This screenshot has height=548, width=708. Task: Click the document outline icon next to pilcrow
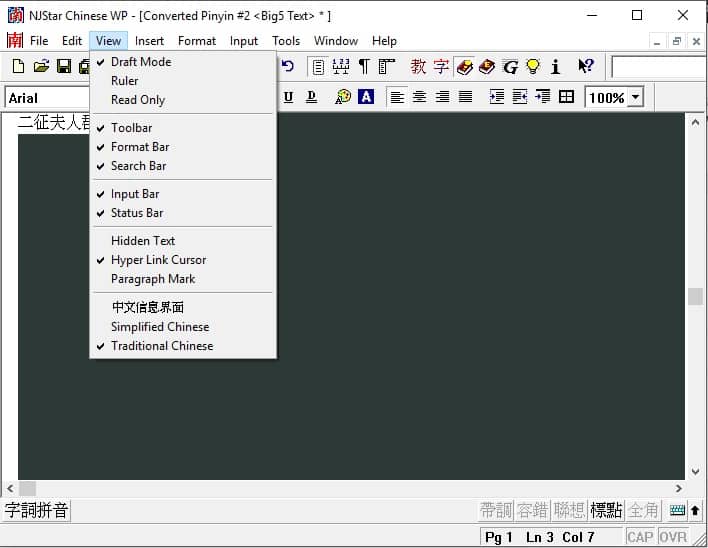[387, 67]
